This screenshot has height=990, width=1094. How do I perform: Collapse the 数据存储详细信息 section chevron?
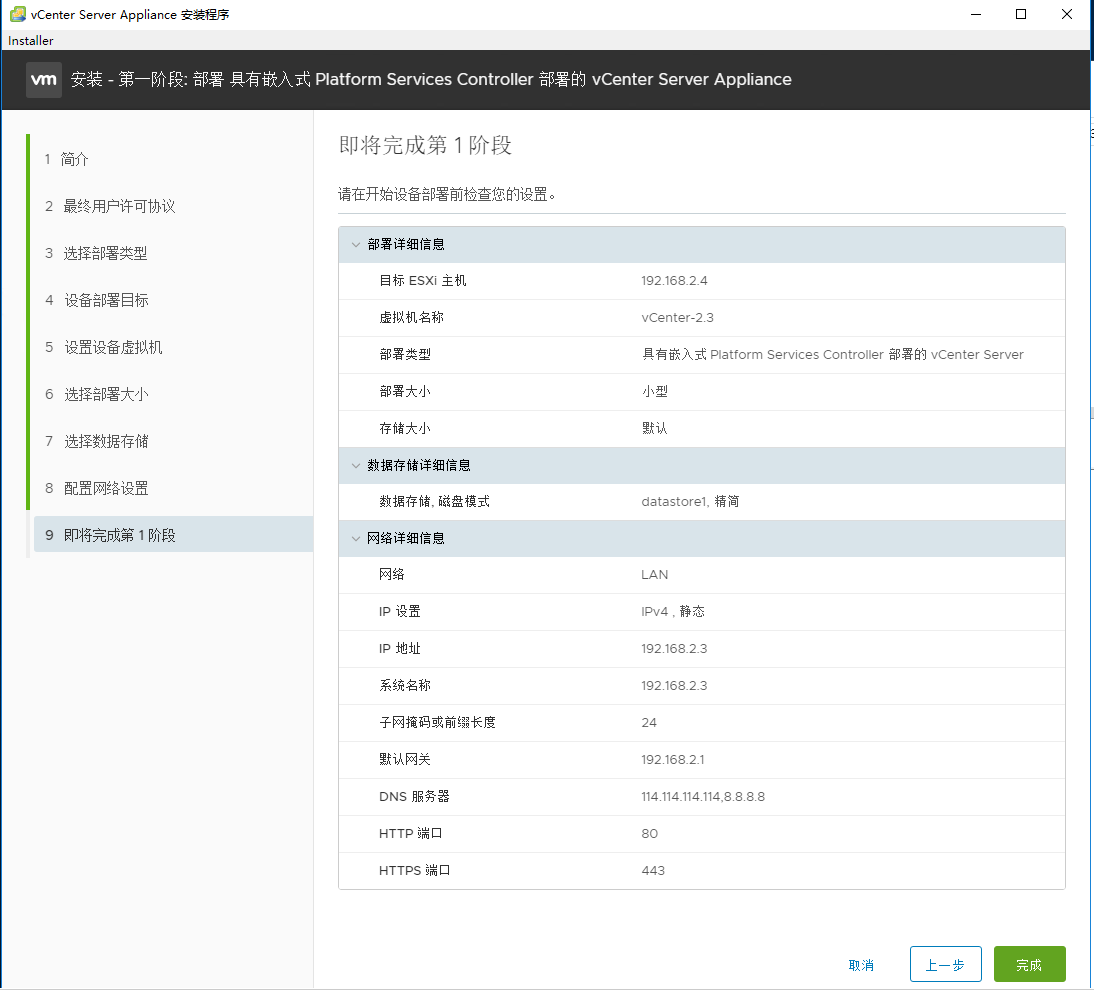click(356, 466)
